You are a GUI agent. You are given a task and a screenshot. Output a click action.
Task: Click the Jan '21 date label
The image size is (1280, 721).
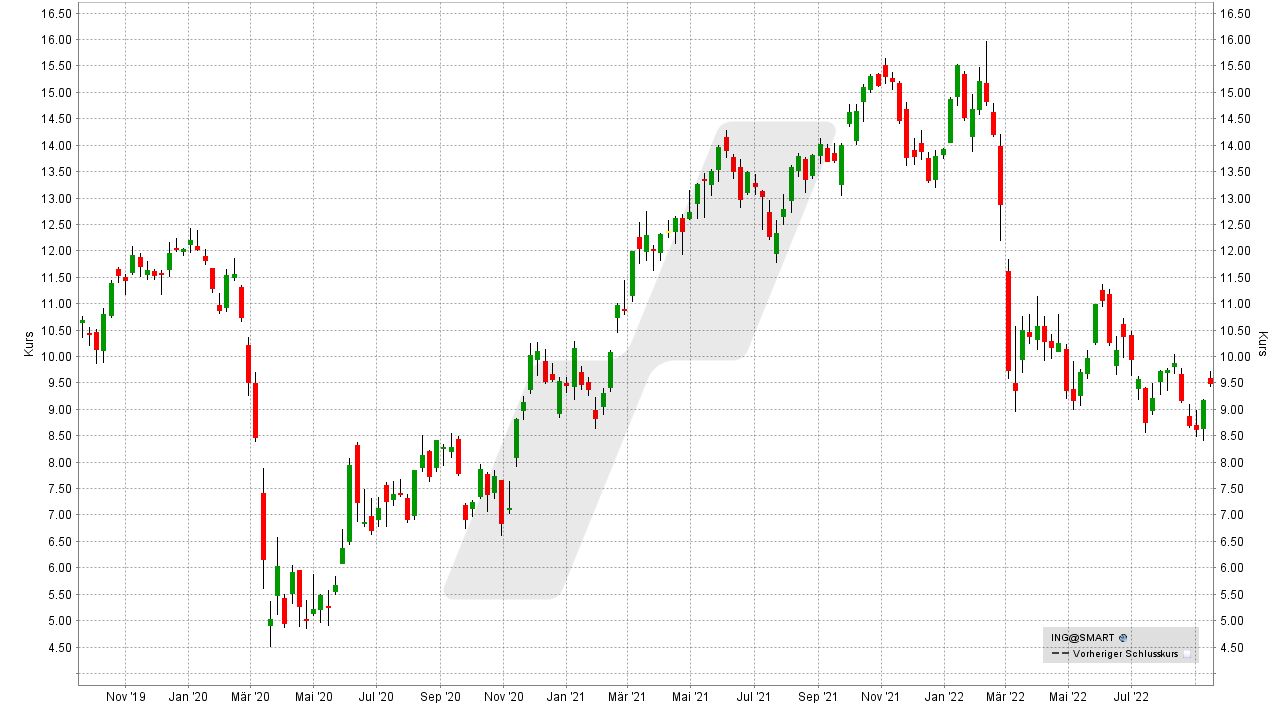tap(566, 696)
